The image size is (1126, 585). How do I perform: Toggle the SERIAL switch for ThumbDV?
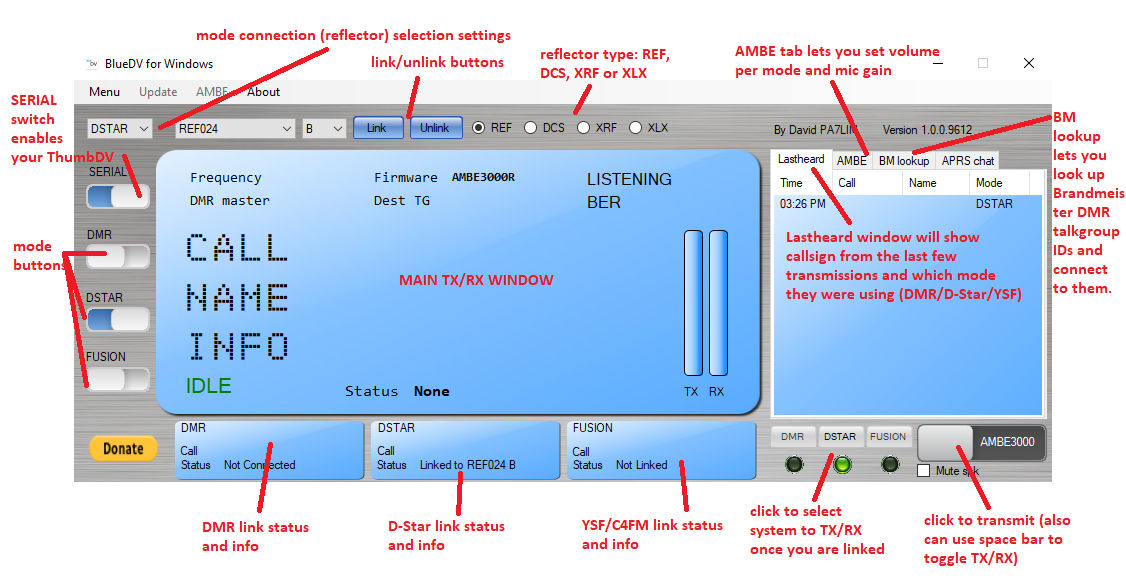[x=118, y=196]
